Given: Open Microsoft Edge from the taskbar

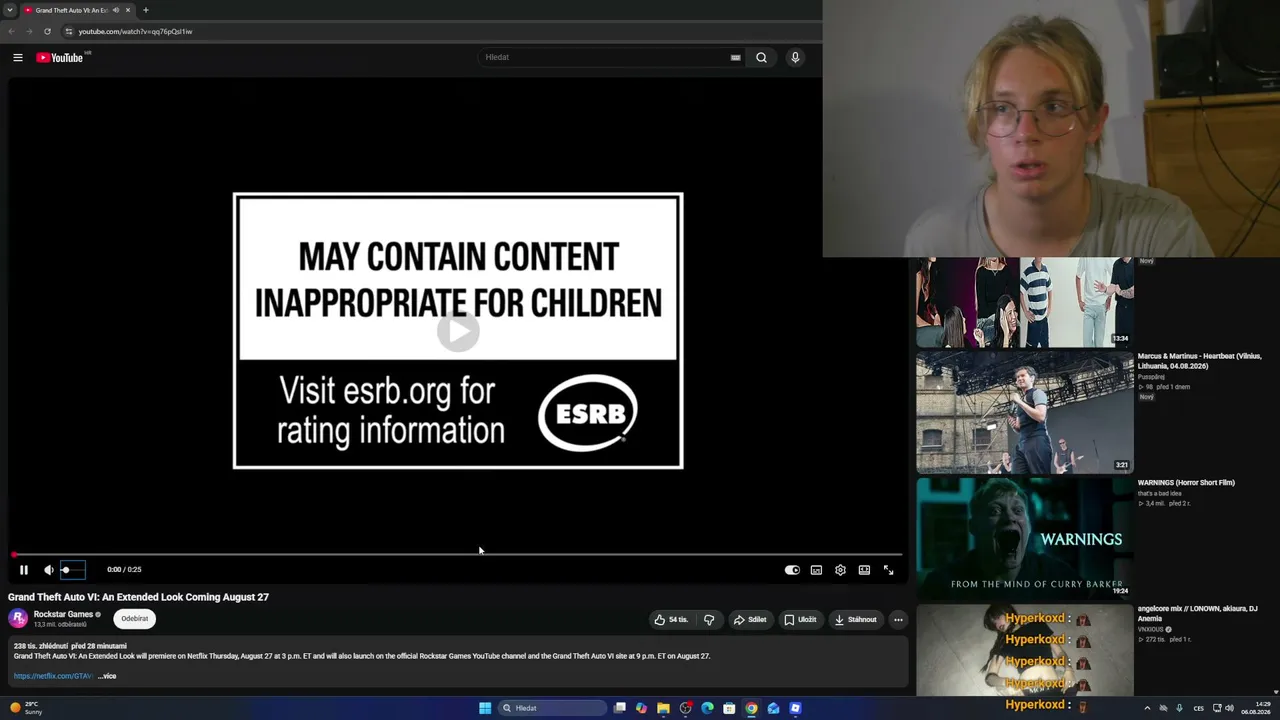Looking at the screenshot, I should pyautogui.click(x=707, y=708).
